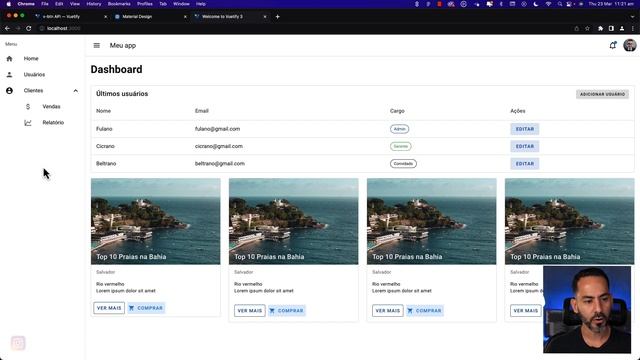Switch to the Welcome to Vuetify 3 tab

tap(230, 17)
